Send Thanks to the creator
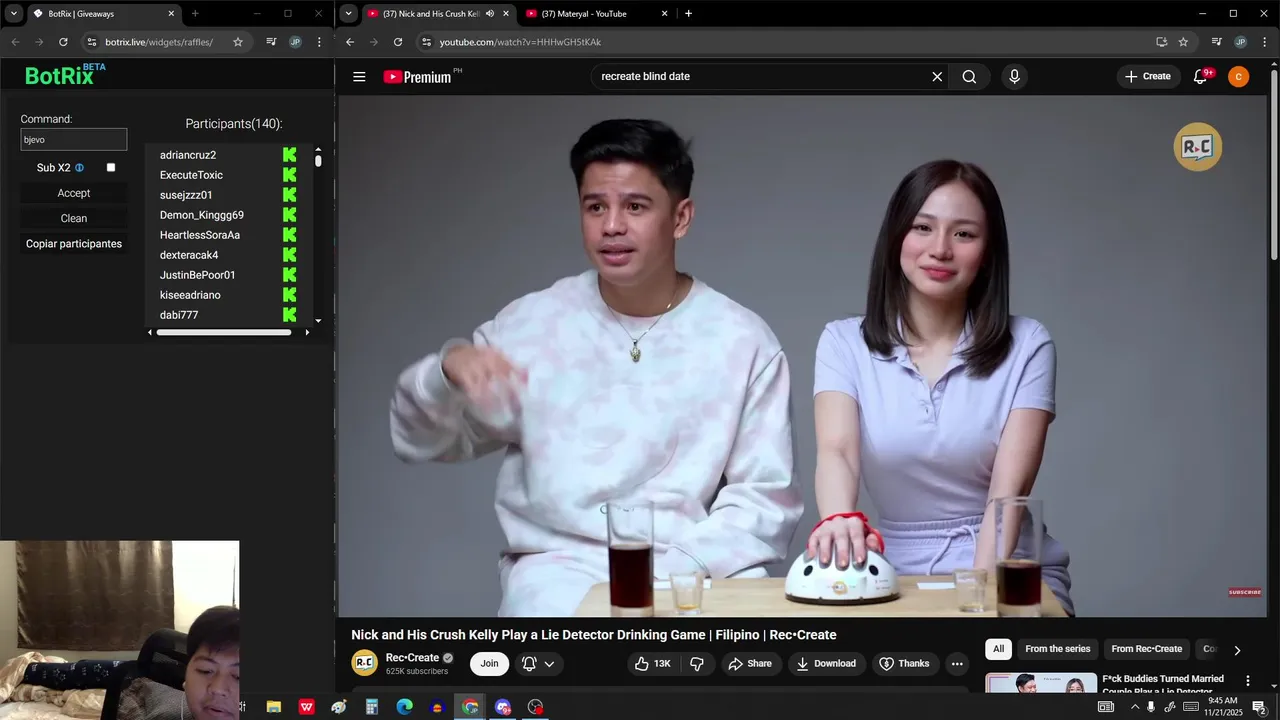Viewport: 1280px width, 720px height. pyautogui.click(x=904, y=663)
